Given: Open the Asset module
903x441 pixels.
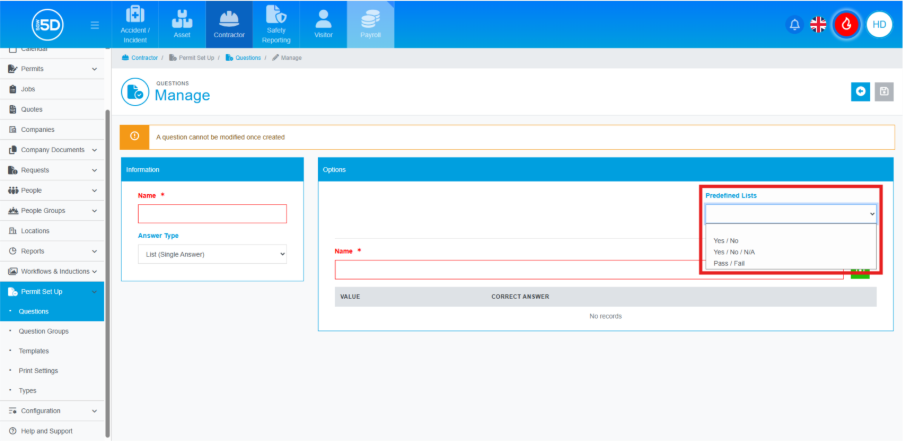Looking at the screenshot, I should (182, 24).
